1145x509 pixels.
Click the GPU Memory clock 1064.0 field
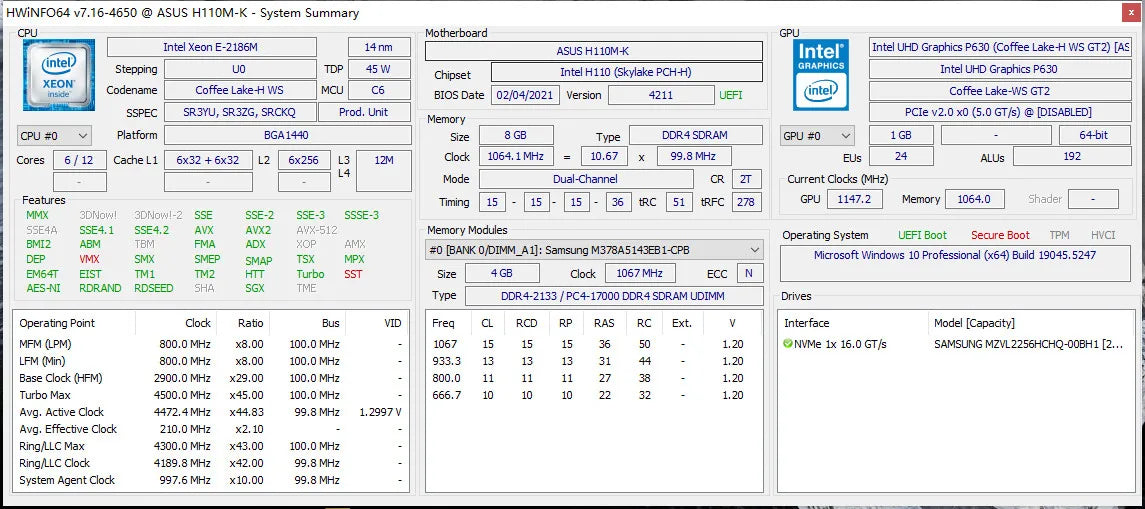[974, 199]
